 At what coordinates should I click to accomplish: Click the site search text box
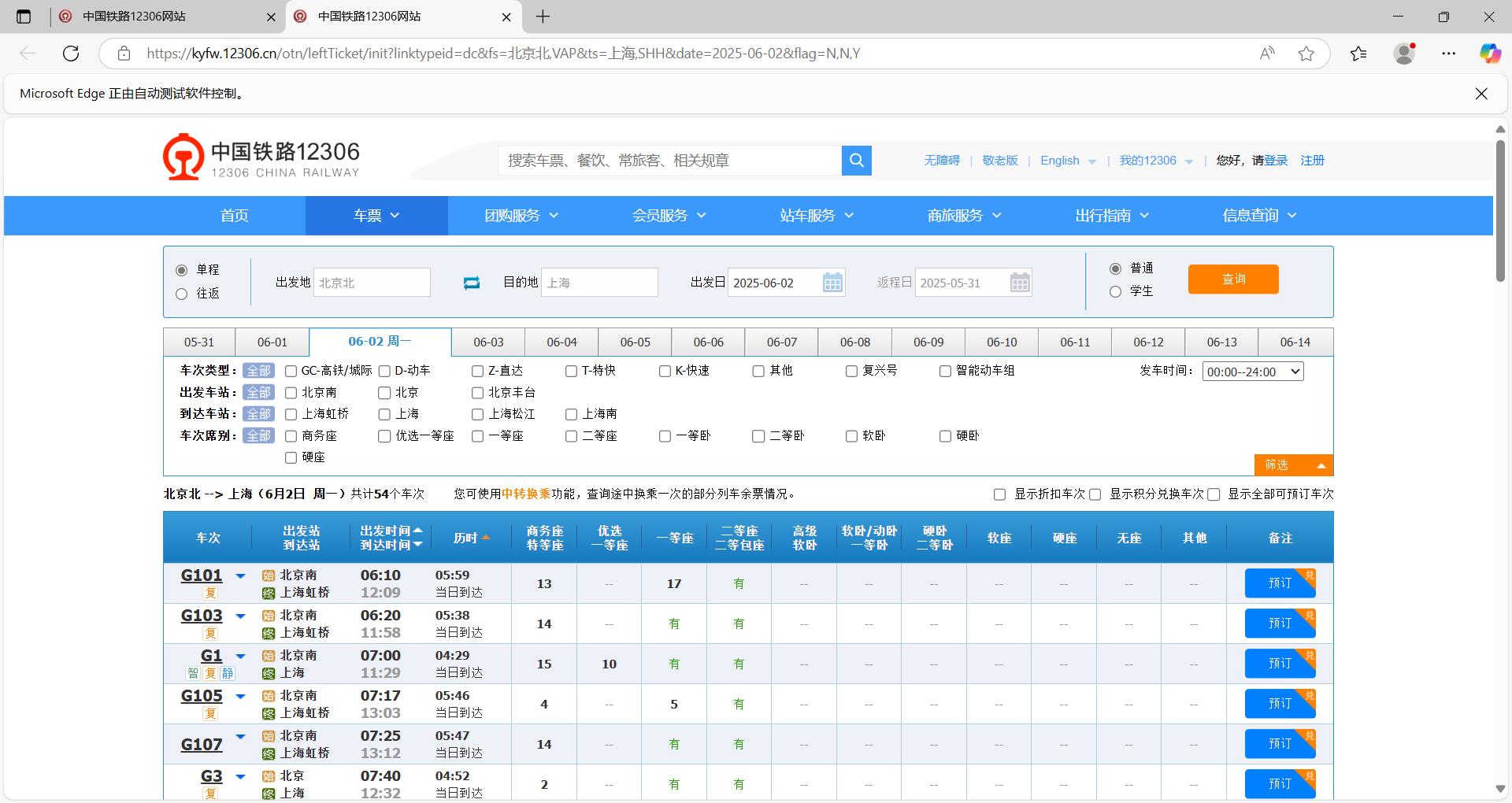[x=669, y=161]
